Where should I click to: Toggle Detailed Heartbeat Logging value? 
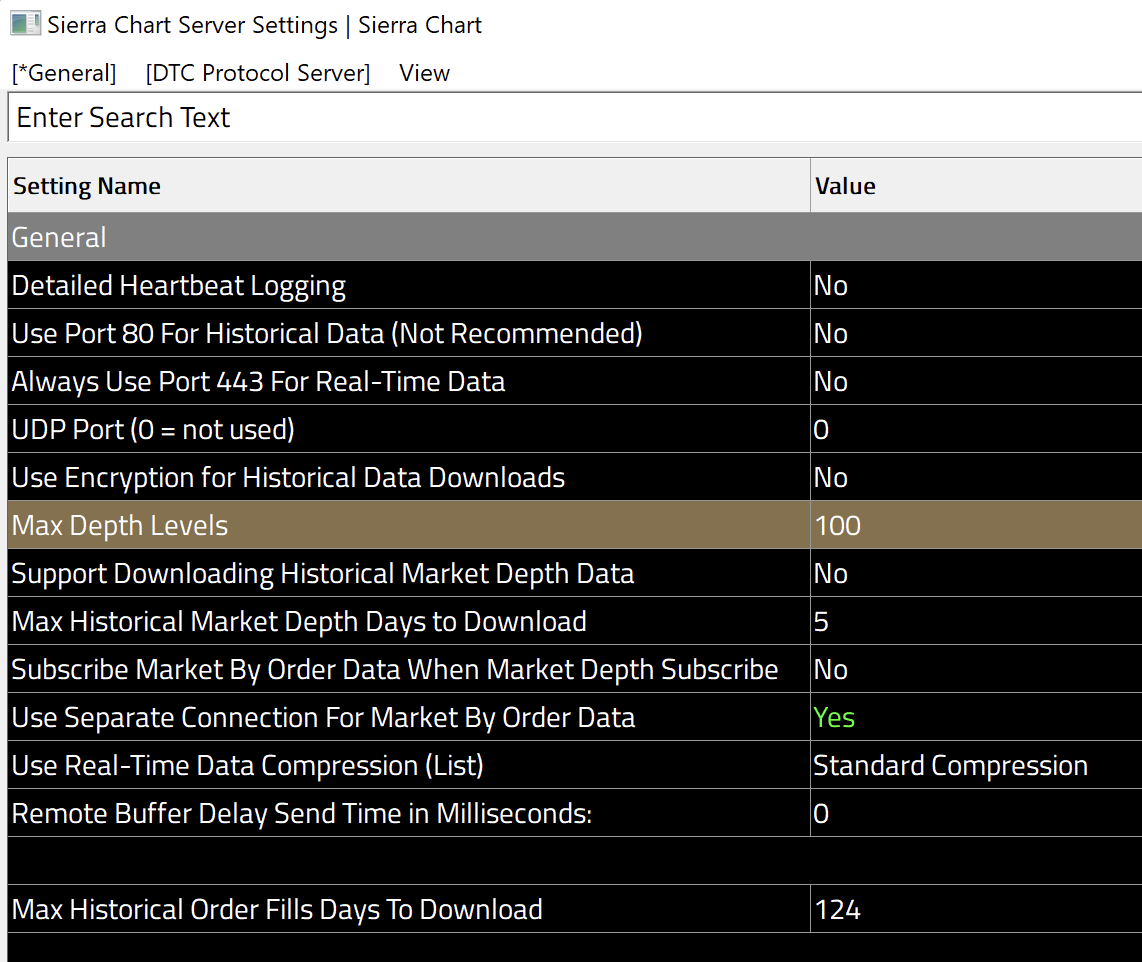click(x=831, y=286)
